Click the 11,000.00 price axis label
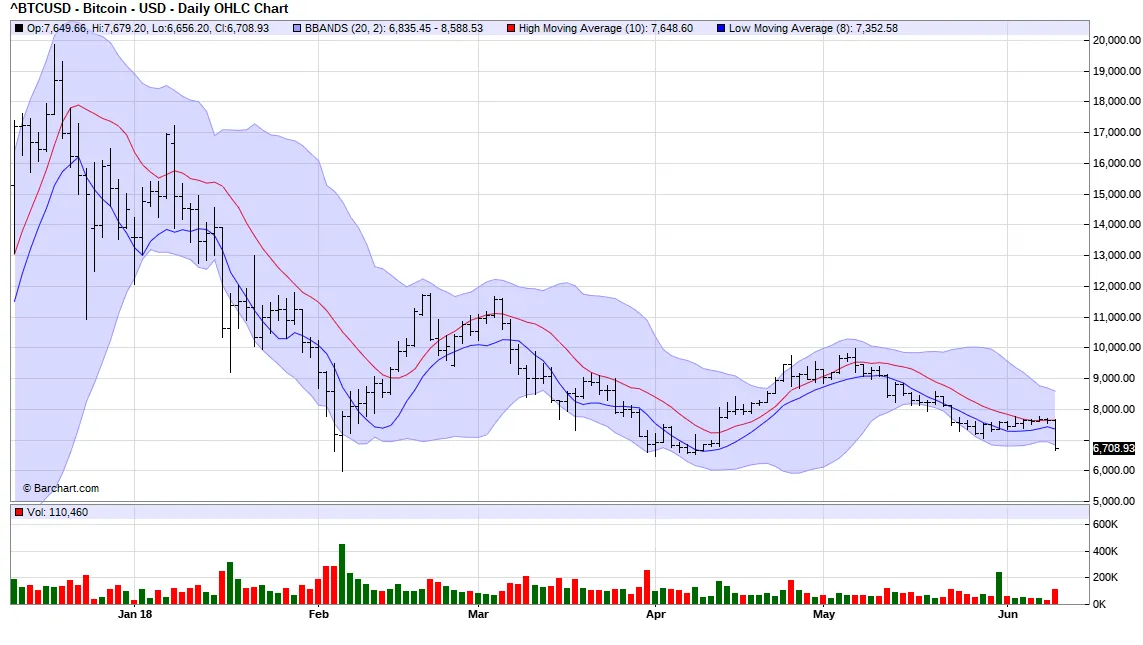This screenshot has height=645, width=1143. coord(1116,317)
